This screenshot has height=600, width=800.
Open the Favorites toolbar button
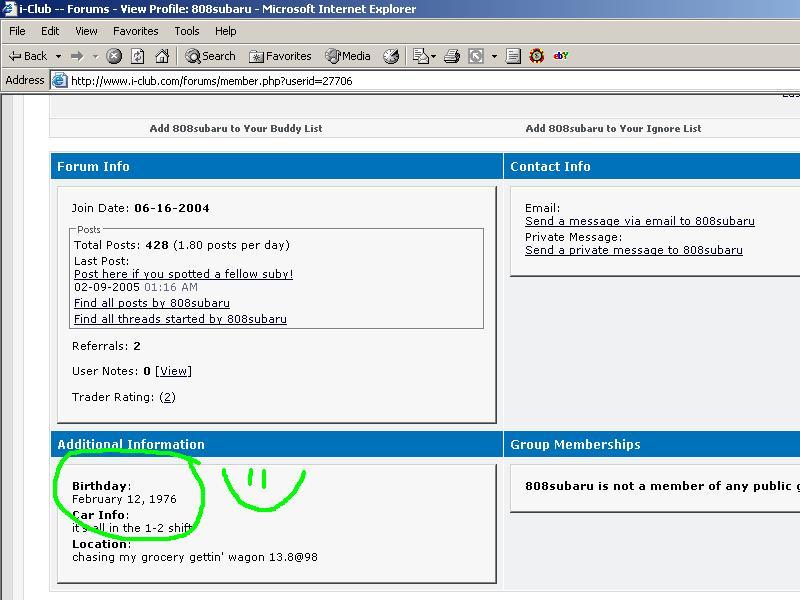[x=281, y=56]
